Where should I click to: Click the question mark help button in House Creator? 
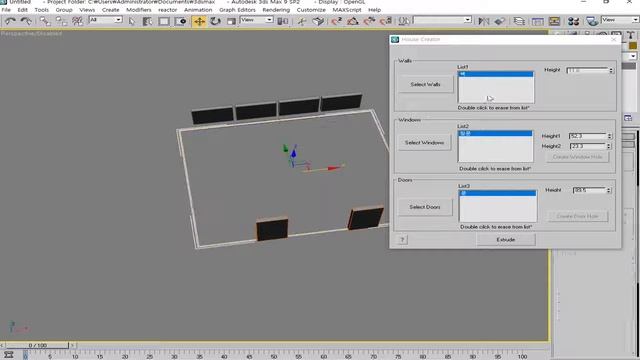point(402,240)
